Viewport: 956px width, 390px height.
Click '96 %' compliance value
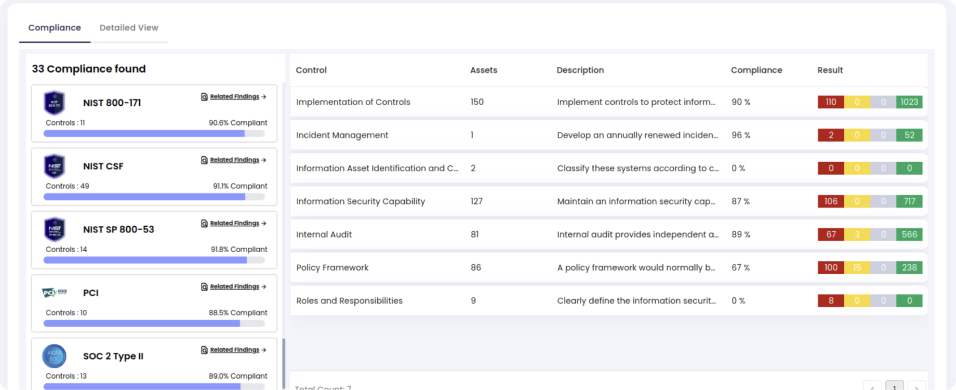(x=741, y=135)
